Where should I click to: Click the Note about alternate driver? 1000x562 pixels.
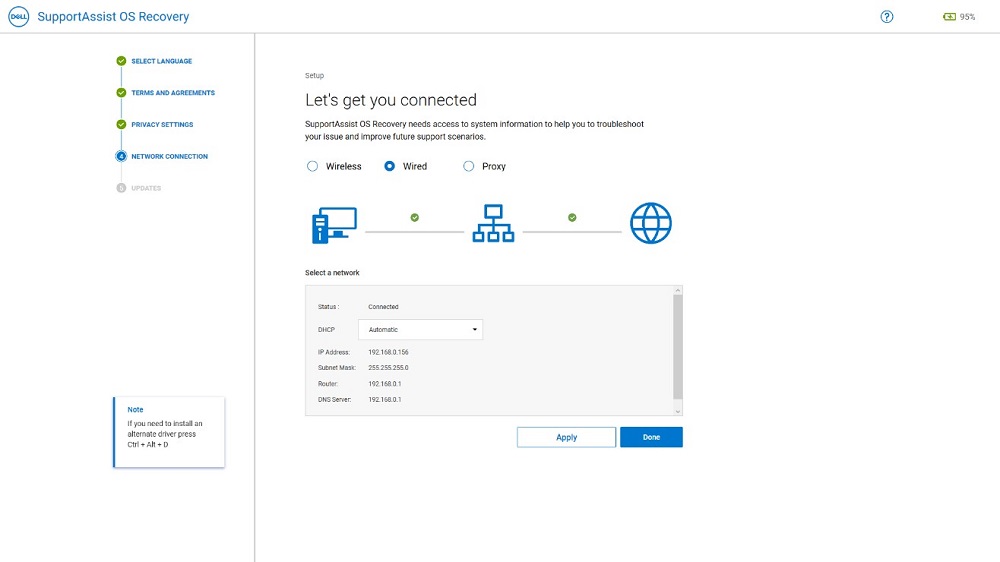pyautogui.click(x=169, y=433)
